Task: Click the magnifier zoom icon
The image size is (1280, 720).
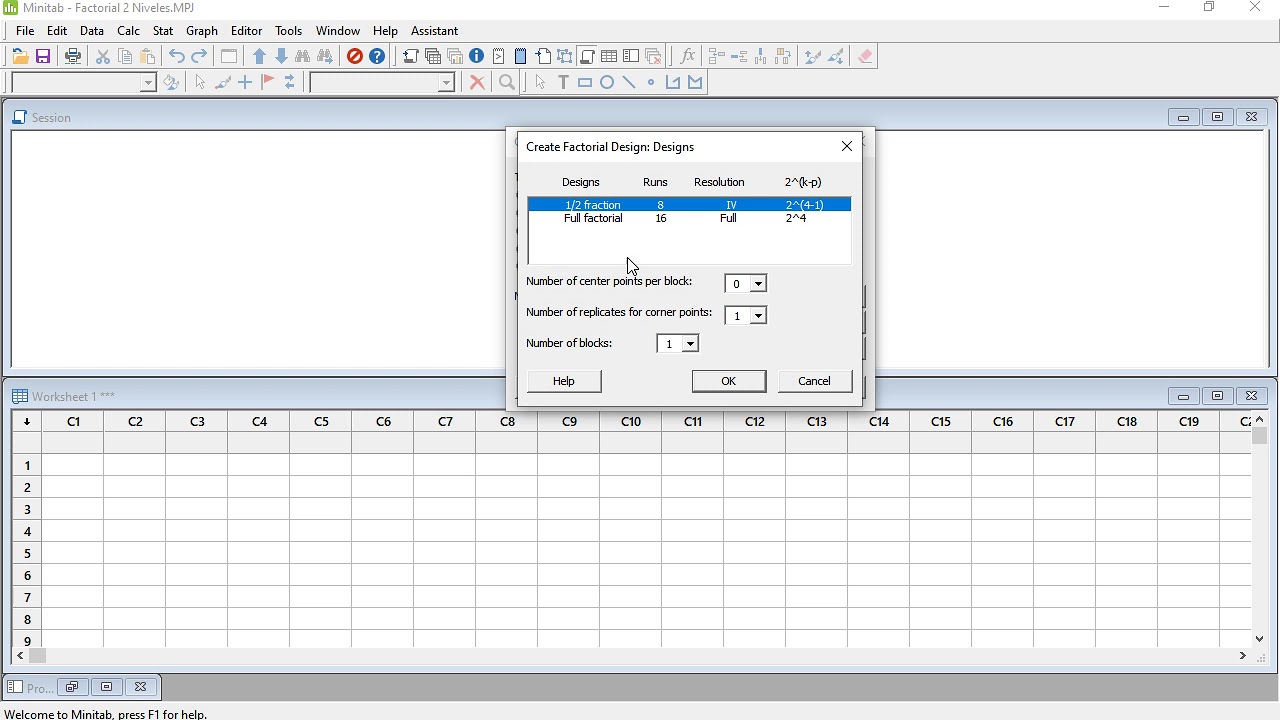Action: click(x=507, y=83)
